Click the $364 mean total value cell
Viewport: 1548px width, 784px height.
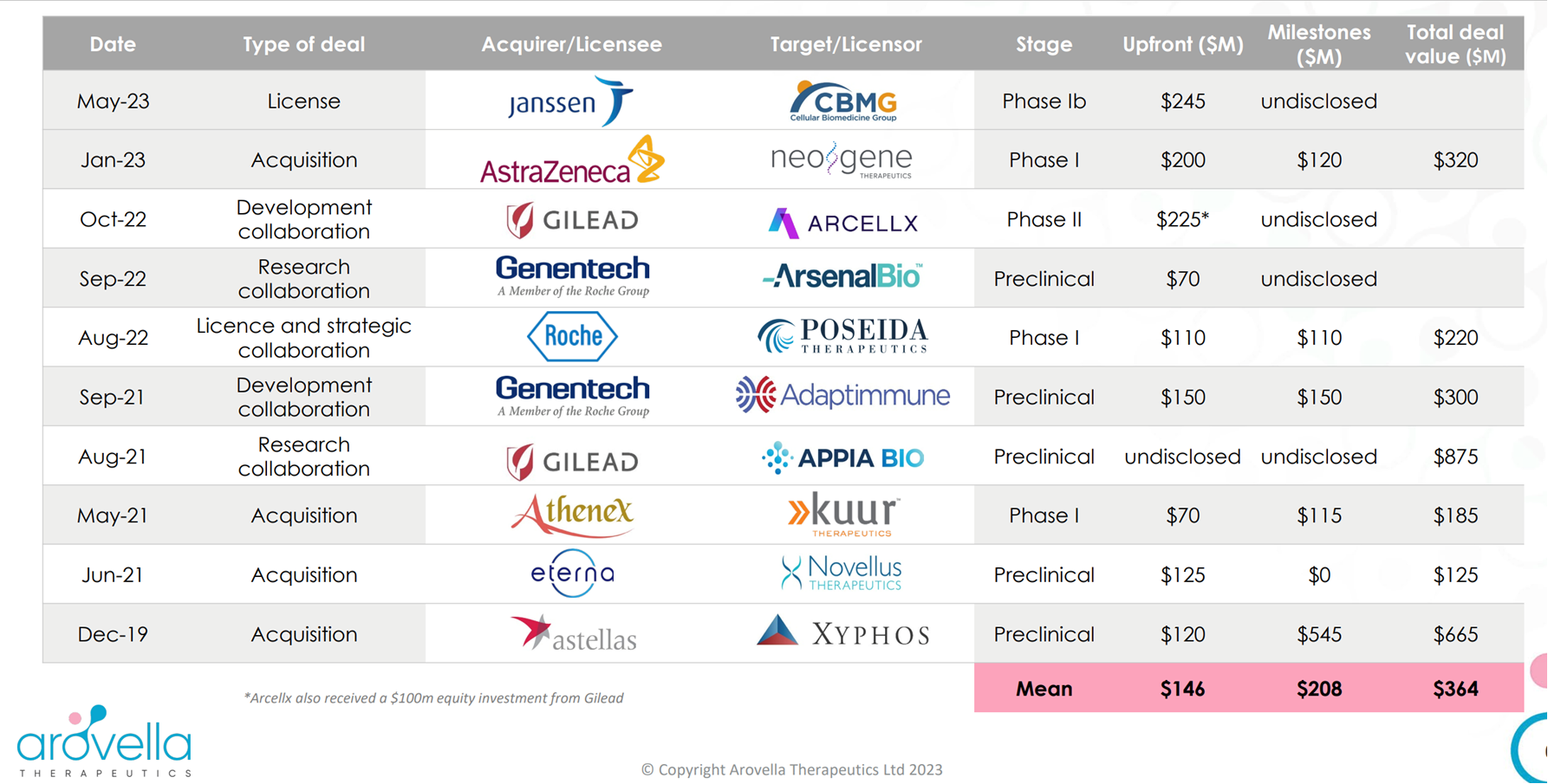[x=1455, y=689]
